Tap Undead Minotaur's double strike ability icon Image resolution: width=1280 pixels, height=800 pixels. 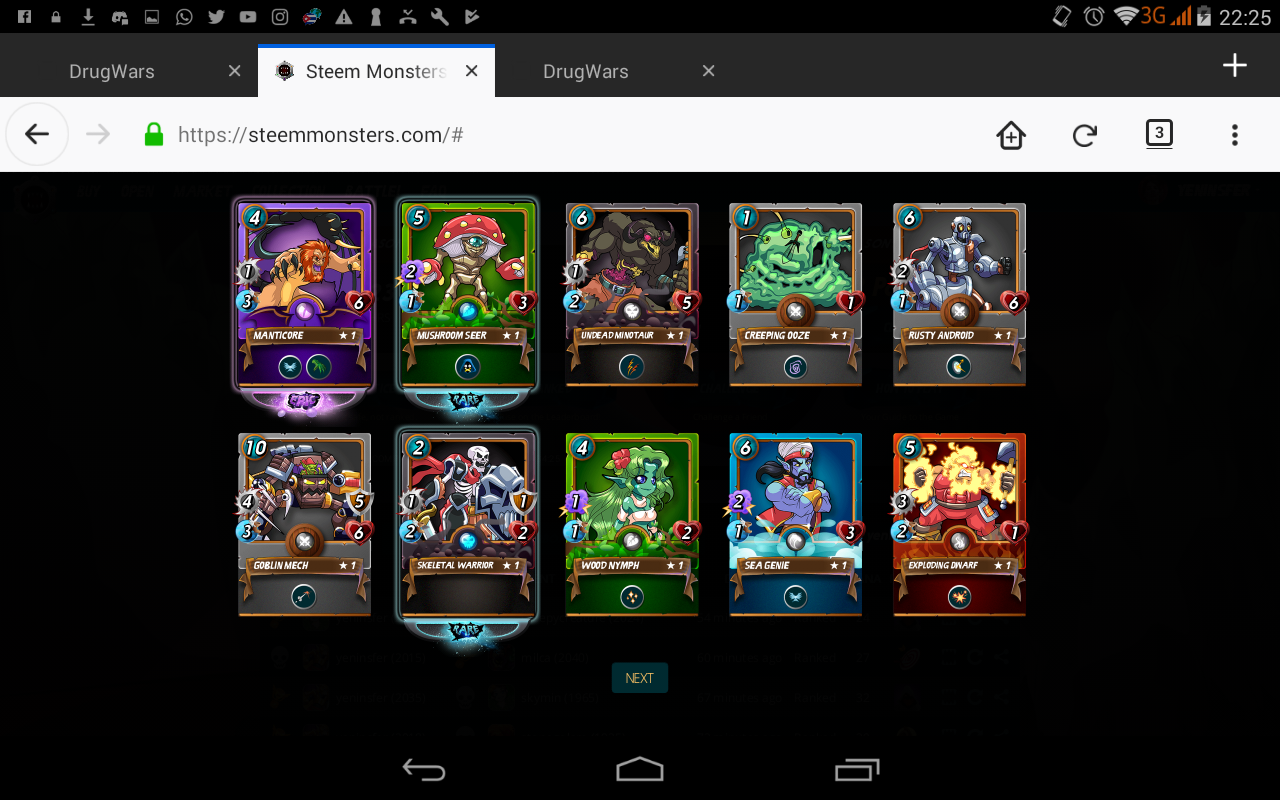(x=631, y=367)
